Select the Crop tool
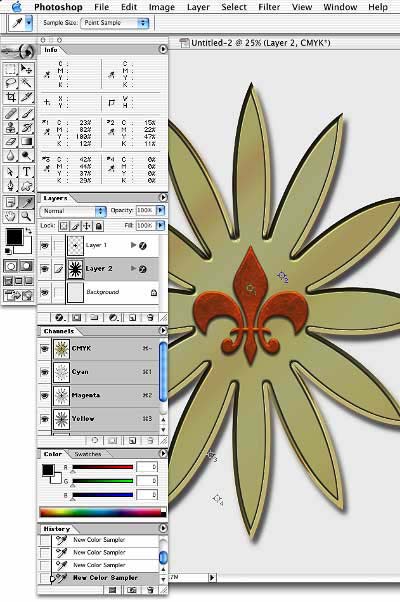 tap(11, 97)
